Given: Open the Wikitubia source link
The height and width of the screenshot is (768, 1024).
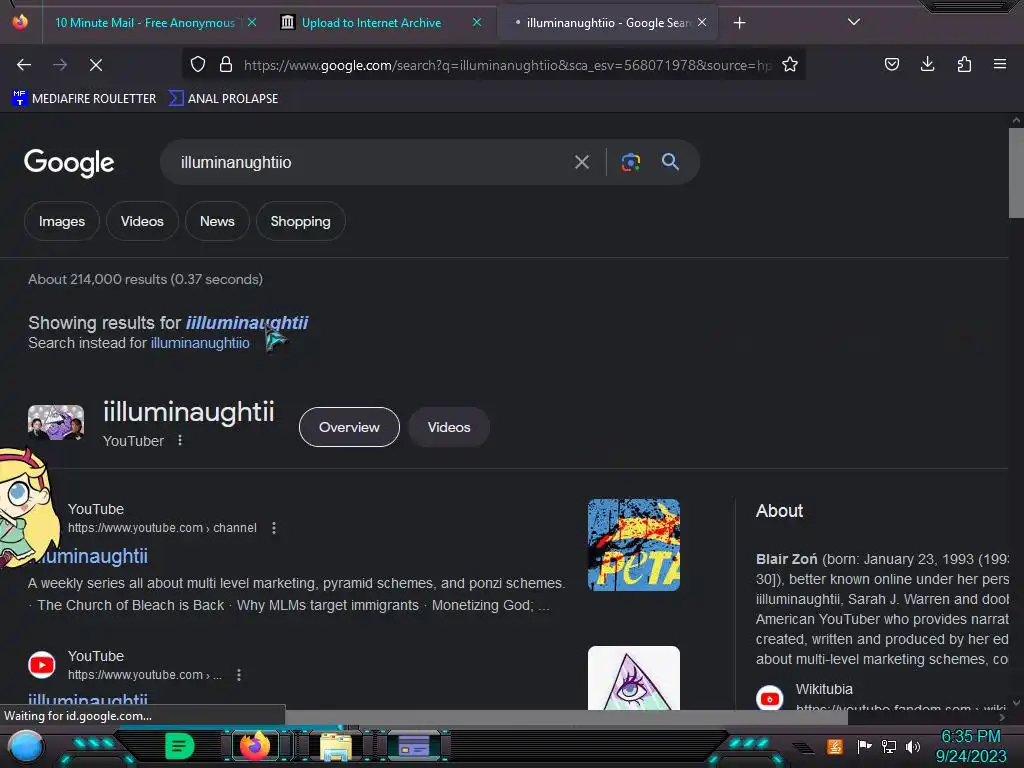Looking at the screenshot, I should [x=824, y=689].
